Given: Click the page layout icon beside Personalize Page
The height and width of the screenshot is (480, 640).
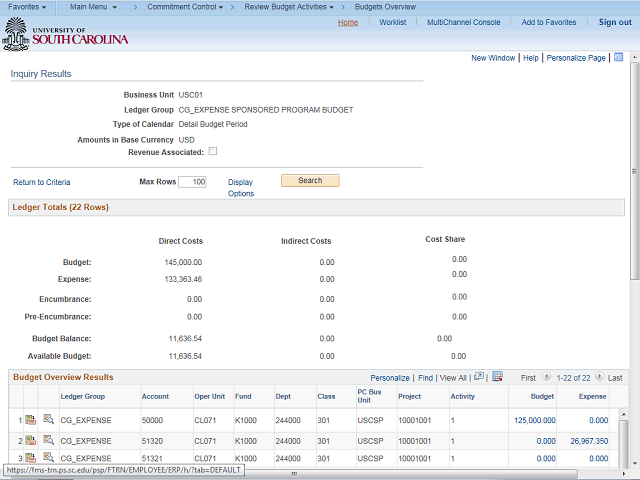Looking at the screenshot, I should pos(618,58).
